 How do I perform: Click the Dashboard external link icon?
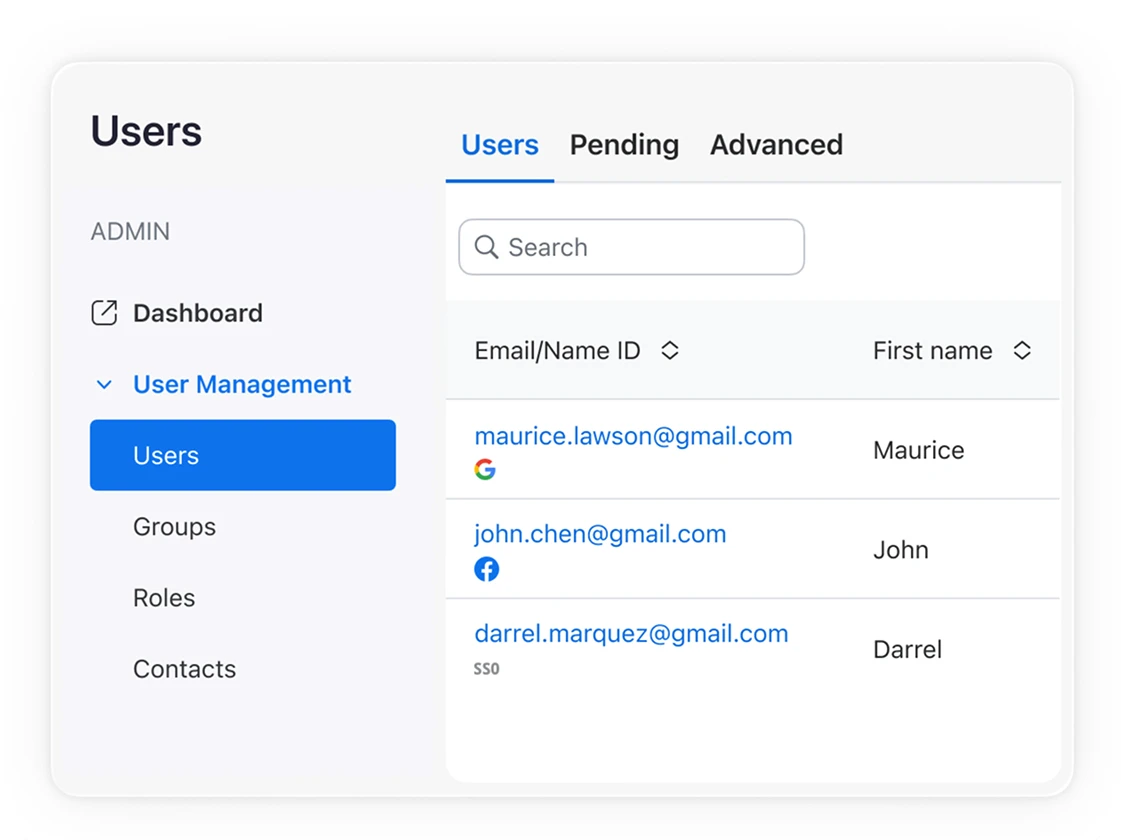(104, 313)
